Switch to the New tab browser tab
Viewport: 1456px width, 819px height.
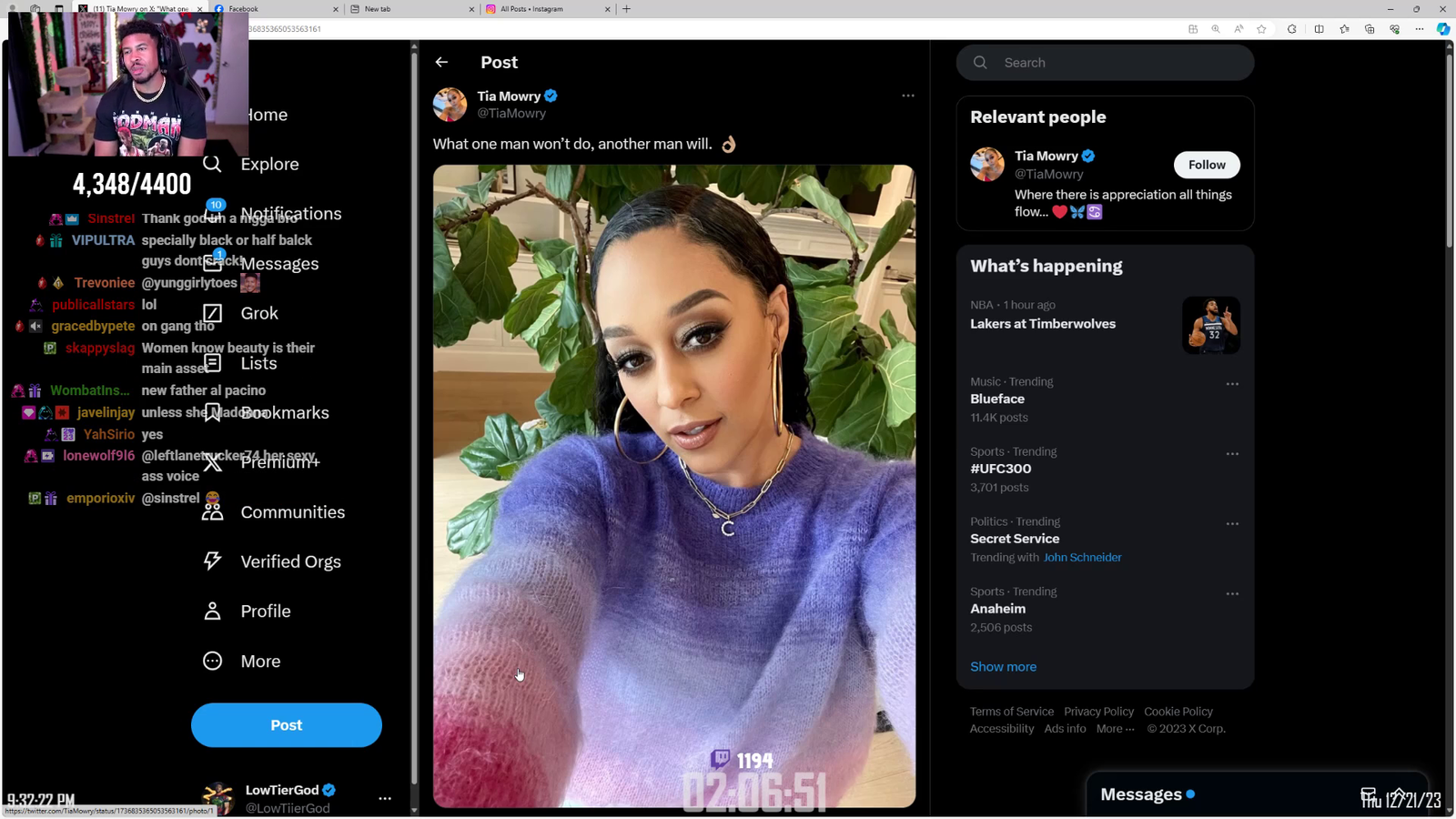coord(412,9)
